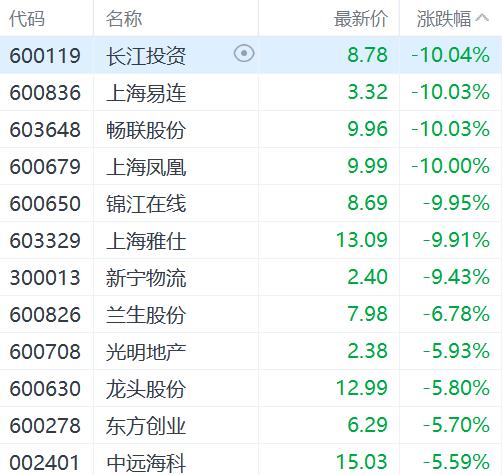502x475 pixels.
Task: Click the target icon beside 长江投资
Action: click(244, 53)
